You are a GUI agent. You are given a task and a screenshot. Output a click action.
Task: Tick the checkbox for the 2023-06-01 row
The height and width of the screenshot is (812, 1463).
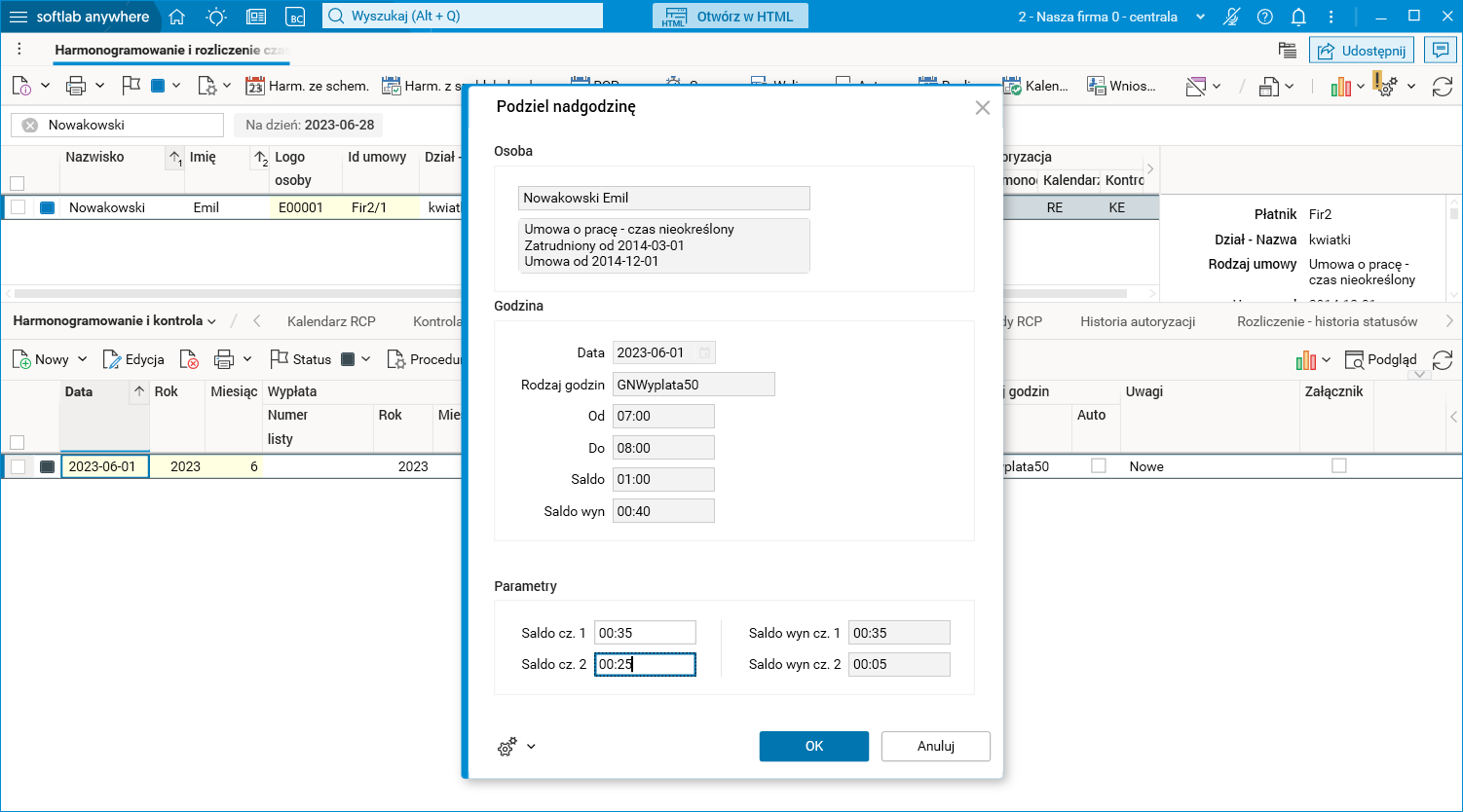(18, 466)
